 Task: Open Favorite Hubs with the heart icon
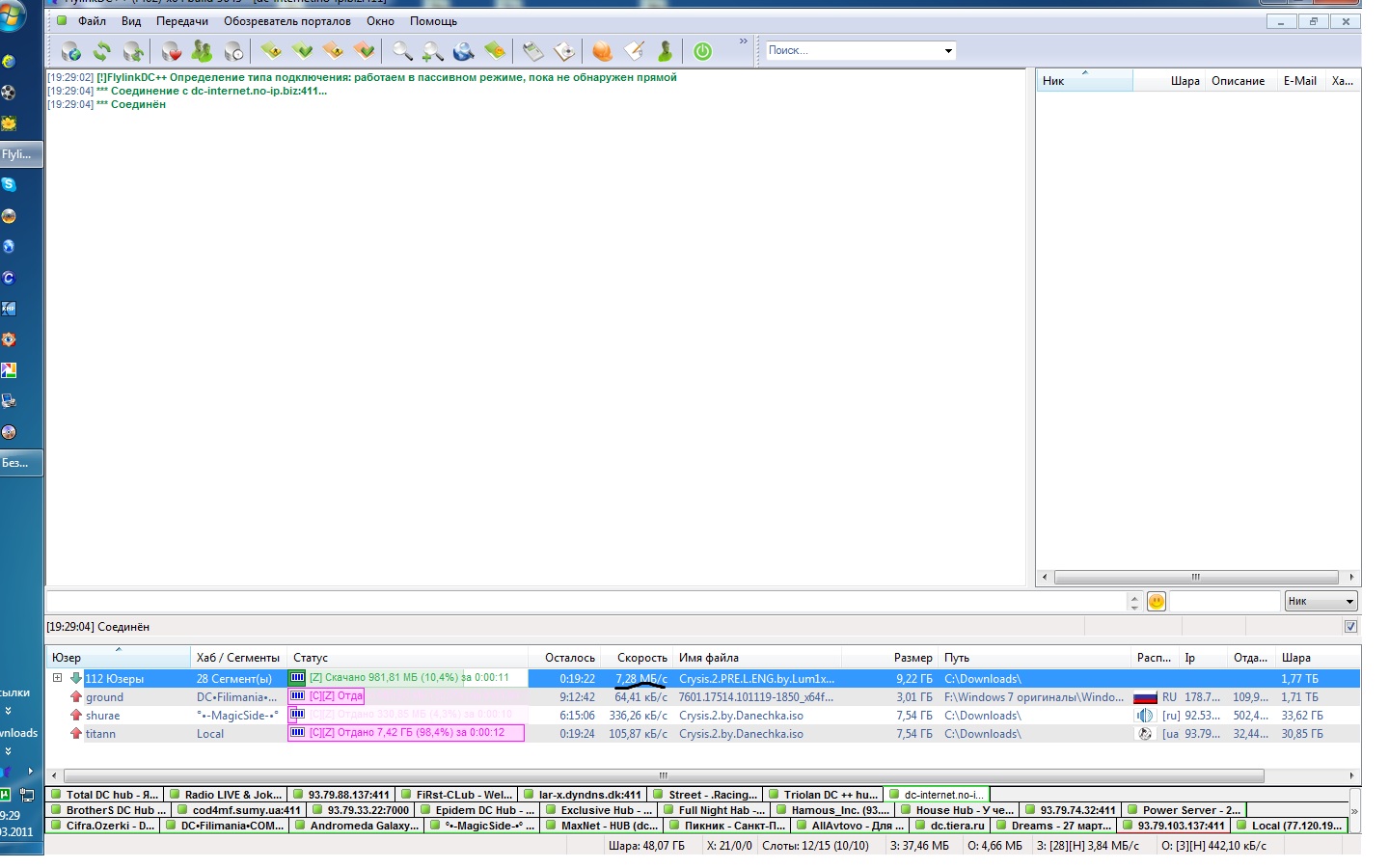click(x=171, y=51)
